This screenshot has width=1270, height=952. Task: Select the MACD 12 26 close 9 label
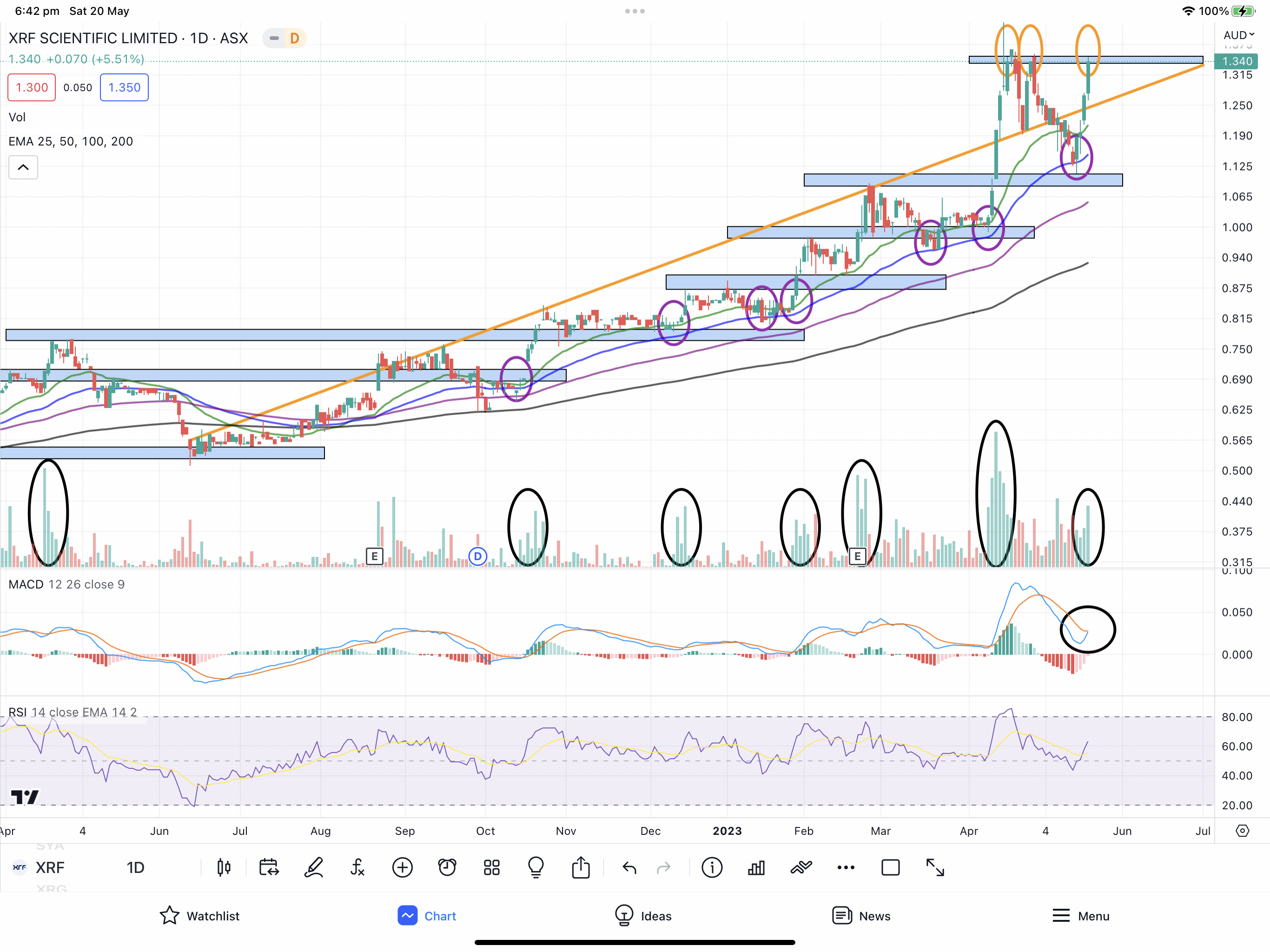pos(66,584)
